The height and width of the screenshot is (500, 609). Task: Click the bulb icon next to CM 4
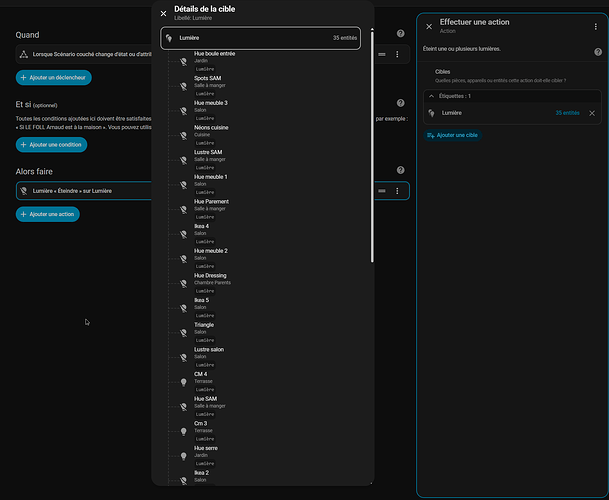point(184,382)
